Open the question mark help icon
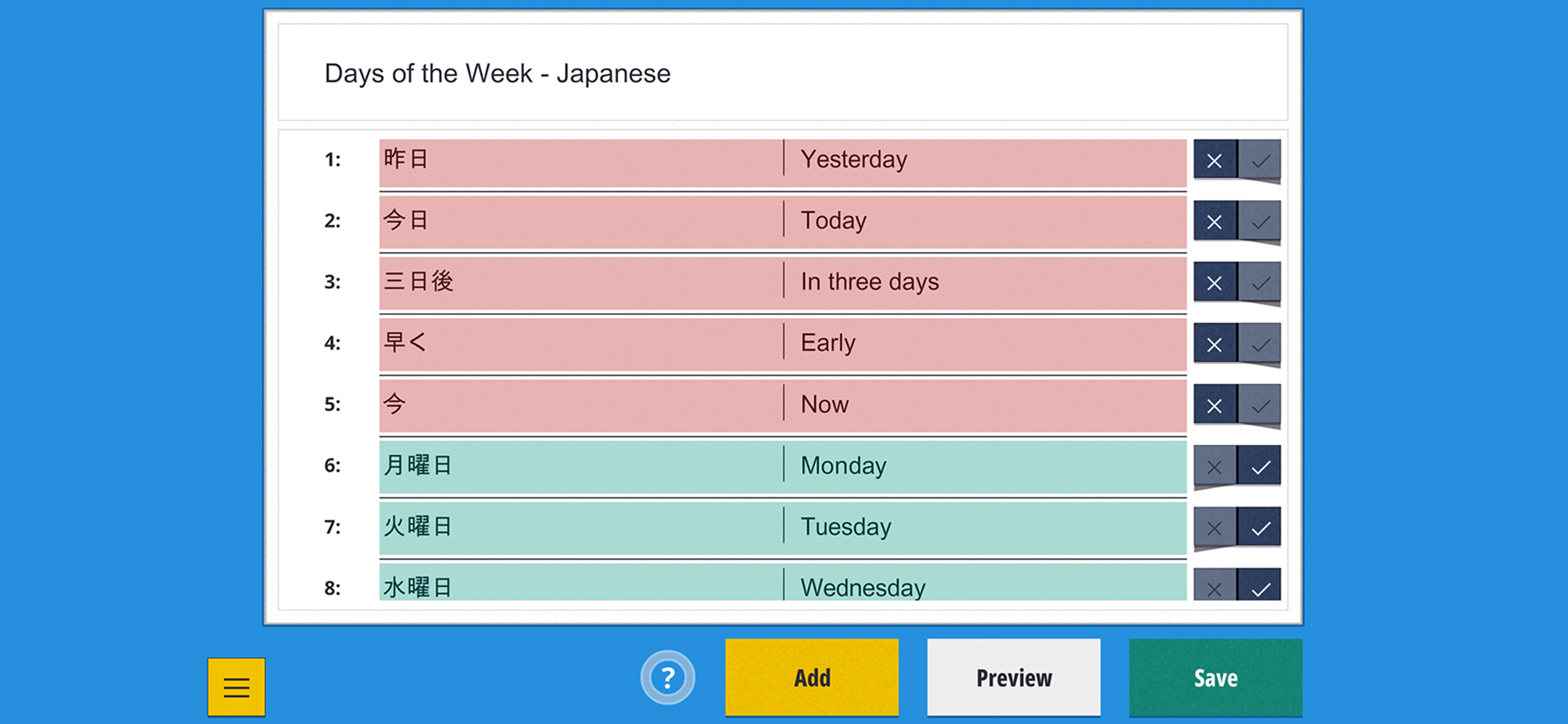This screenshot has height=724, width=1568. [x=667, y=677]
